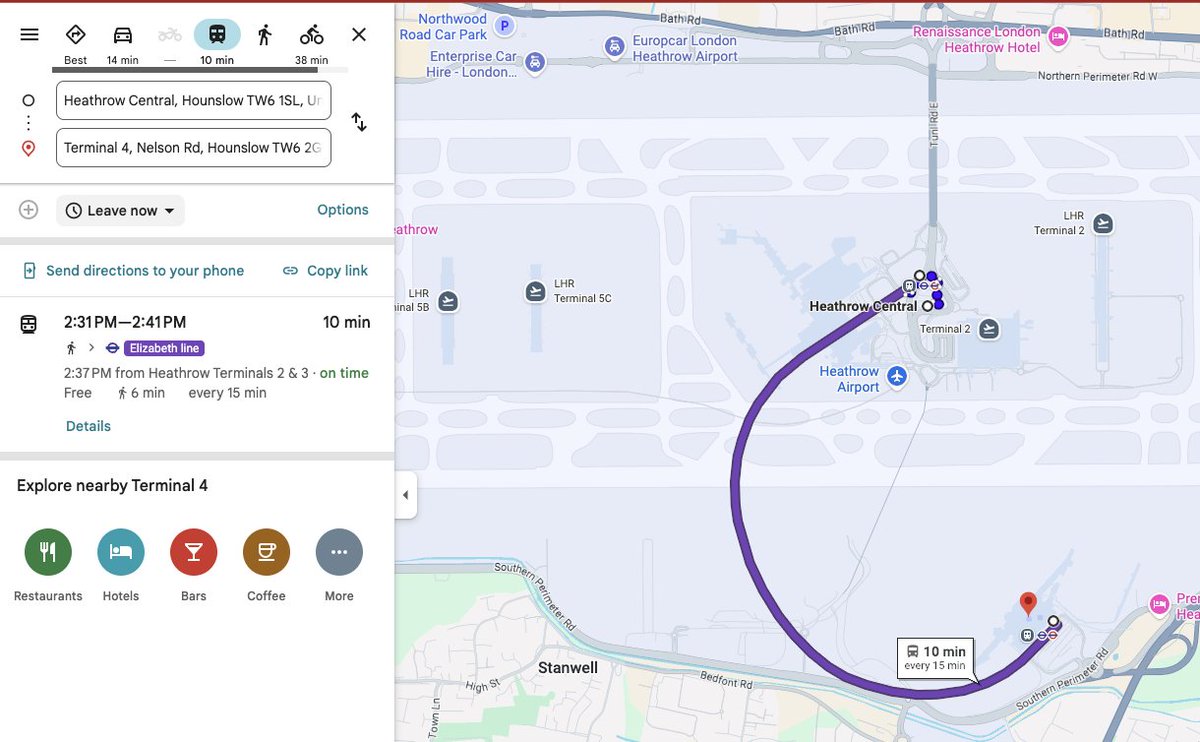
Task: Click LHR Terminal 2 icon near top right
Action: [1103, 223]
